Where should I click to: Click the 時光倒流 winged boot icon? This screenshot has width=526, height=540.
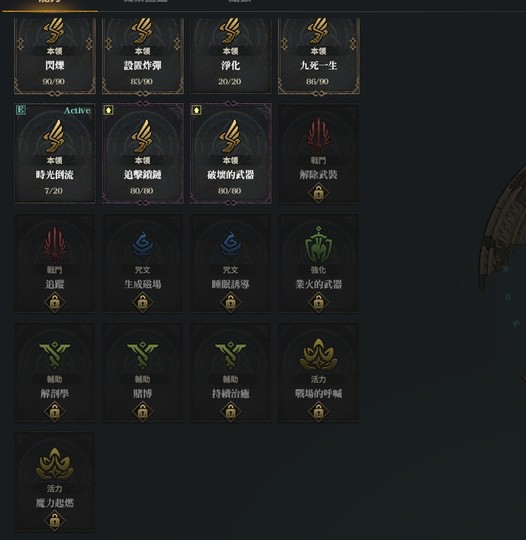(x=54, y=137)
